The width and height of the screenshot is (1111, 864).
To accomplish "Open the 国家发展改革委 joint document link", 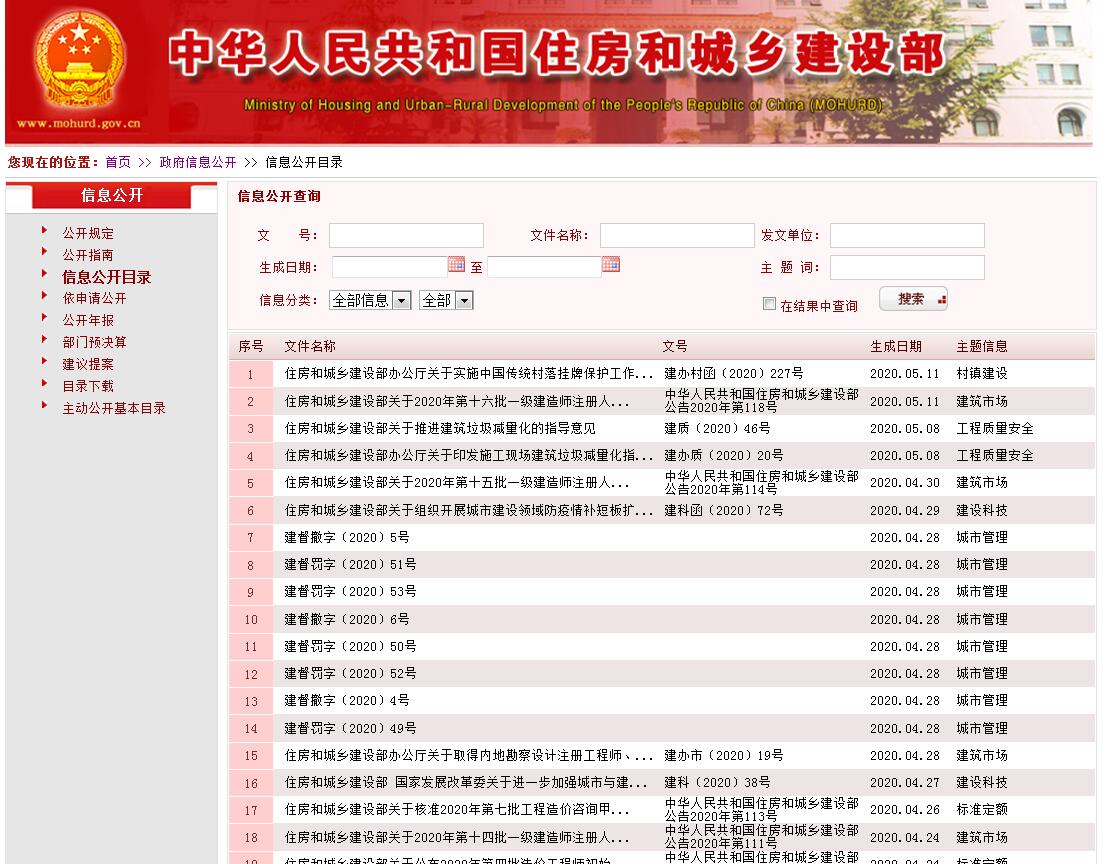I will coord(466,783).
